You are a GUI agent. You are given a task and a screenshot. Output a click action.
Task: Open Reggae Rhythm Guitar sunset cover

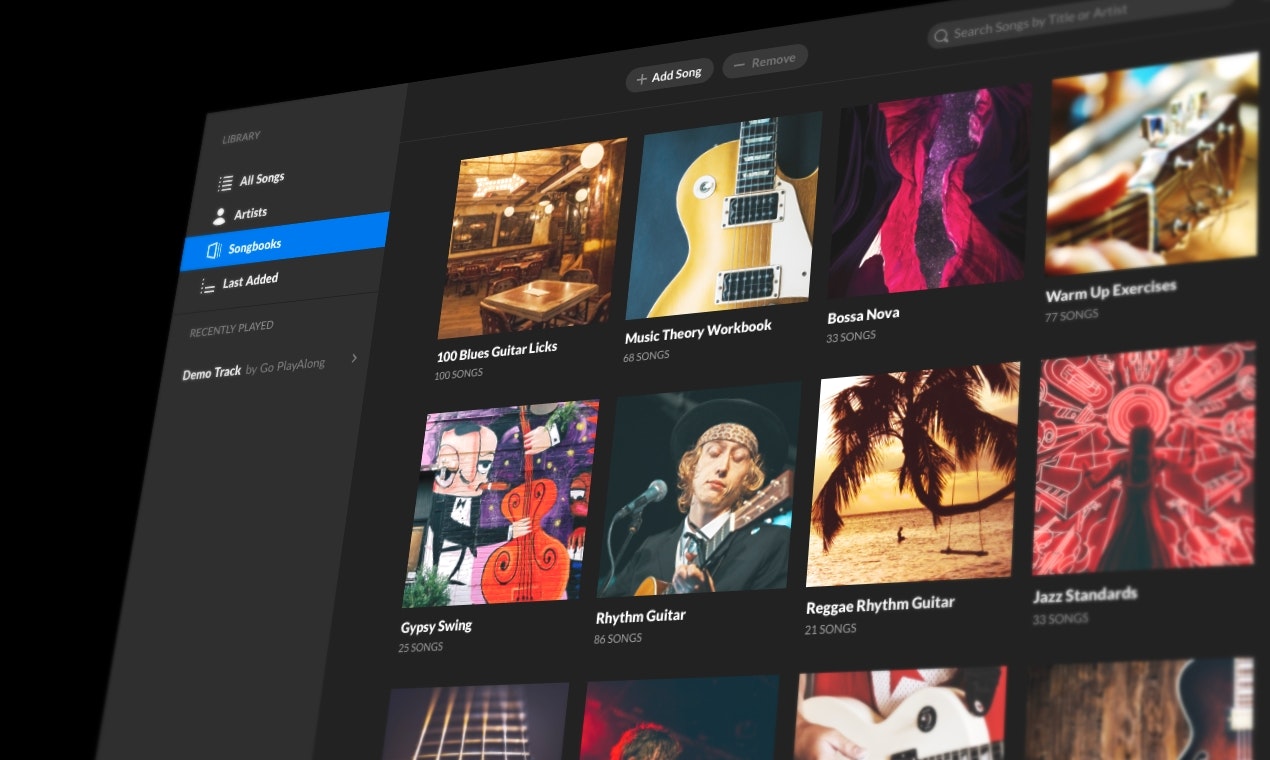913,474
